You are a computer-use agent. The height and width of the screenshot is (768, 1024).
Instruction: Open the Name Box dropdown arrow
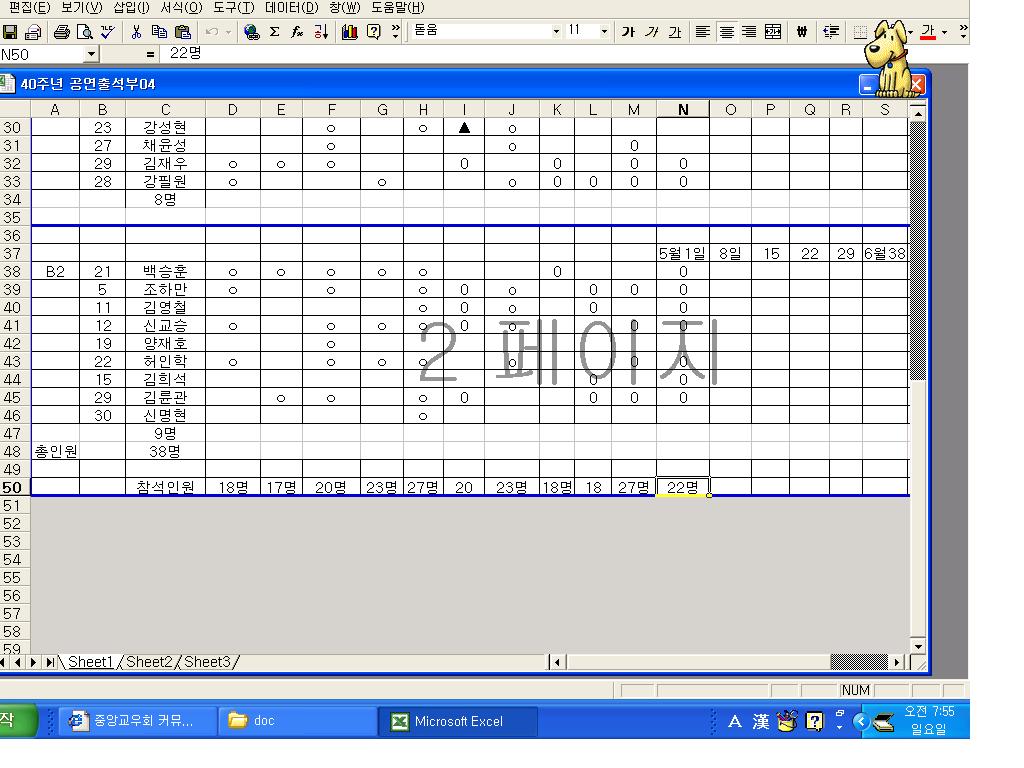pos(92,54)
